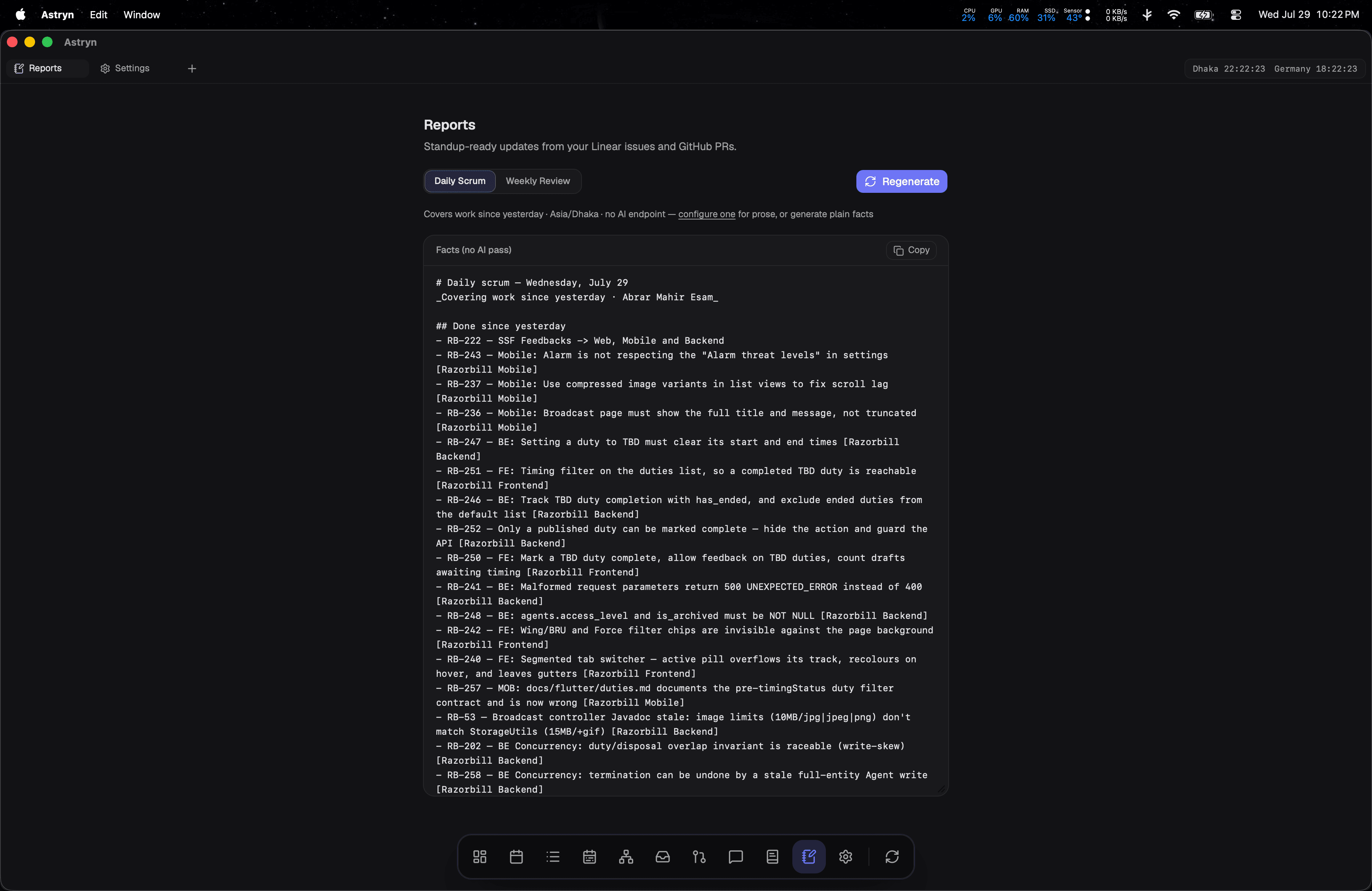
Task: Click the RAM 60% monitor widget
Action: [1019, 15]
